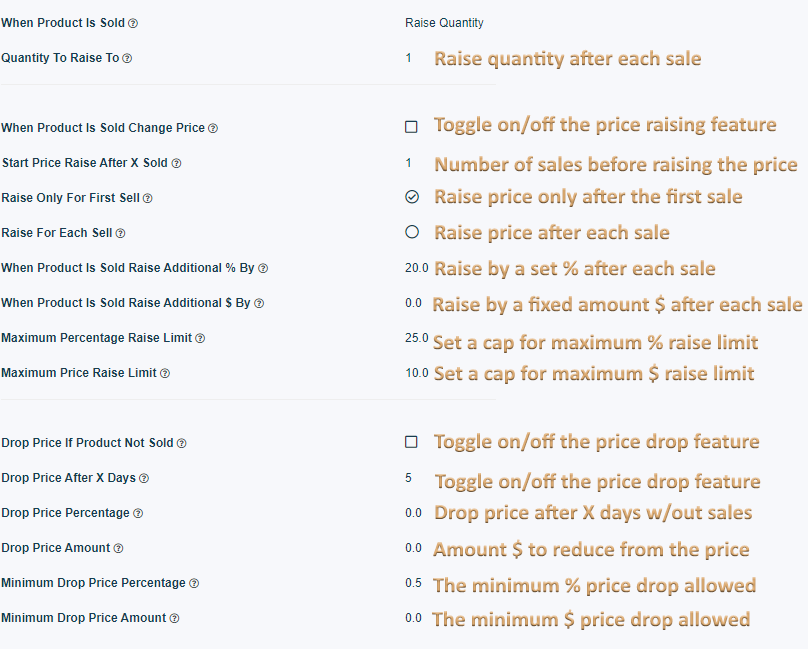Open the Raise Quantity dropdown value

click(x=444, y=23)
